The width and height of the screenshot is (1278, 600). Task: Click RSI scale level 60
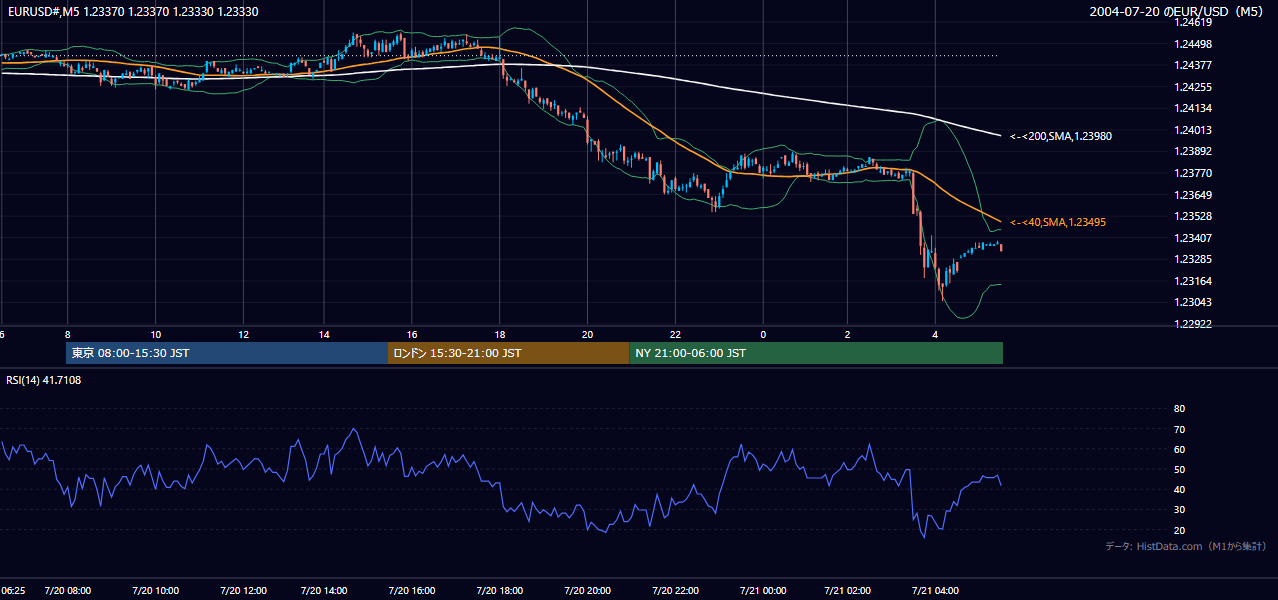(x=1179, y=449)
